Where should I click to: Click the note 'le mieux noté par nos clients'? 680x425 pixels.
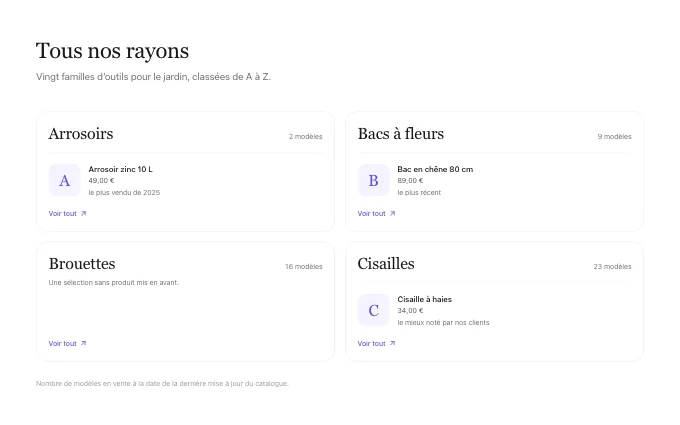[443, 323]
